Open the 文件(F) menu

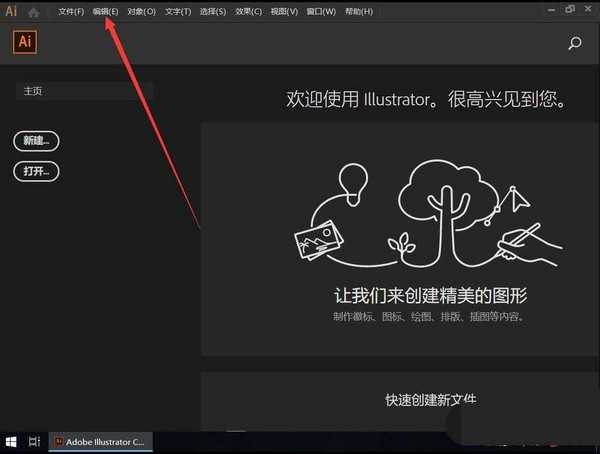pos(72,12)
